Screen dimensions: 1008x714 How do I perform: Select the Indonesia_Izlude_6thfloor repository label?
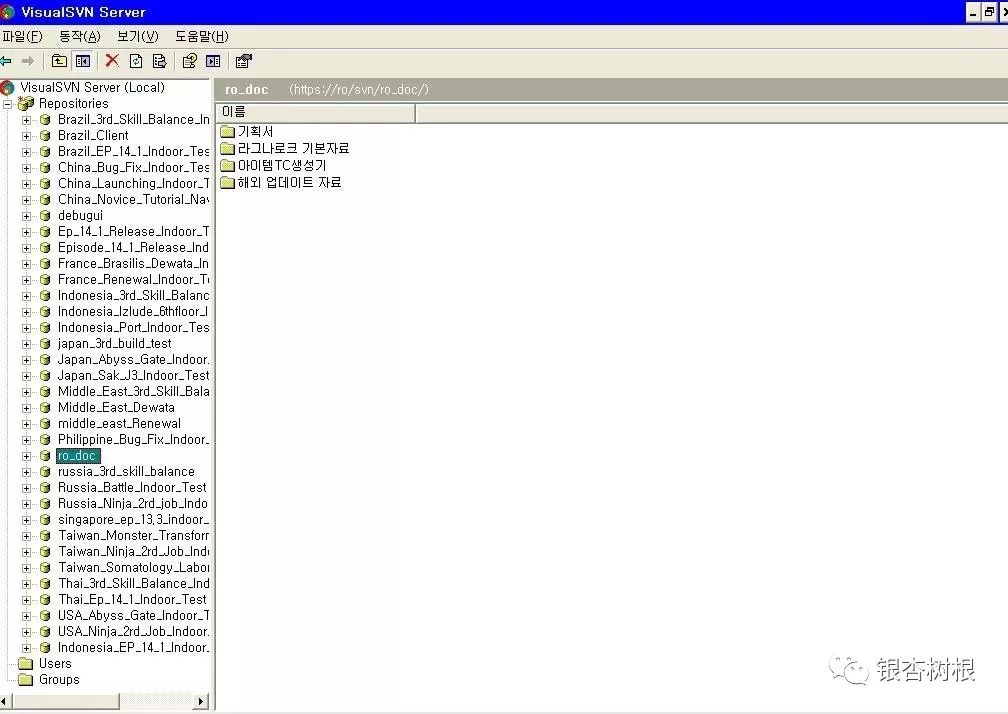coord(134,312)
